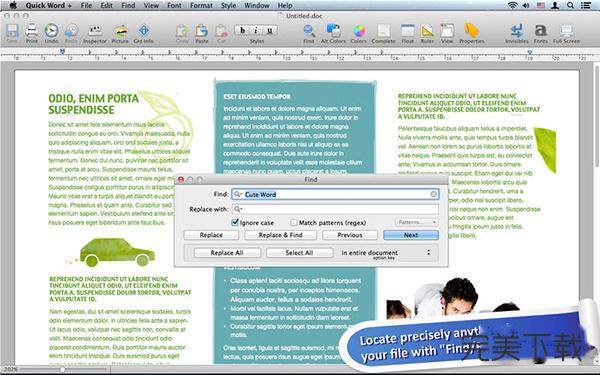Open the 'In entire document' scope popup
The width and height of the screenshot is (600, 375).
click(x=386, y=253)
